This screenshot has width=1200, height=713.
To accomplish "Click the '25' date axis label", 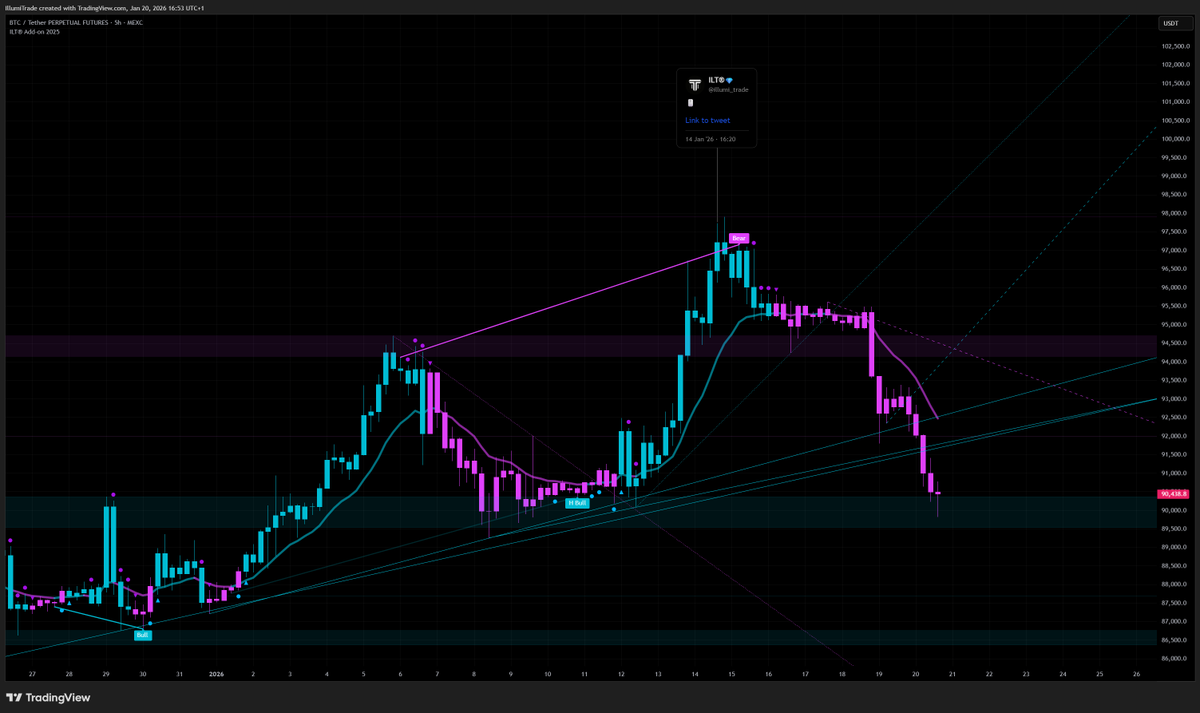I will click(1100, 675).
